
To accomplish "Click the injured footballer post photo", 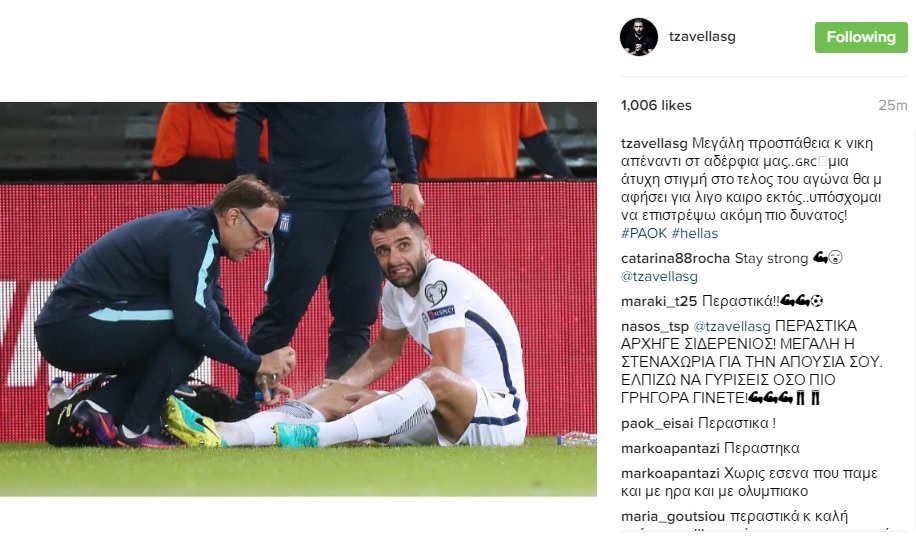I will pos(298,299).
